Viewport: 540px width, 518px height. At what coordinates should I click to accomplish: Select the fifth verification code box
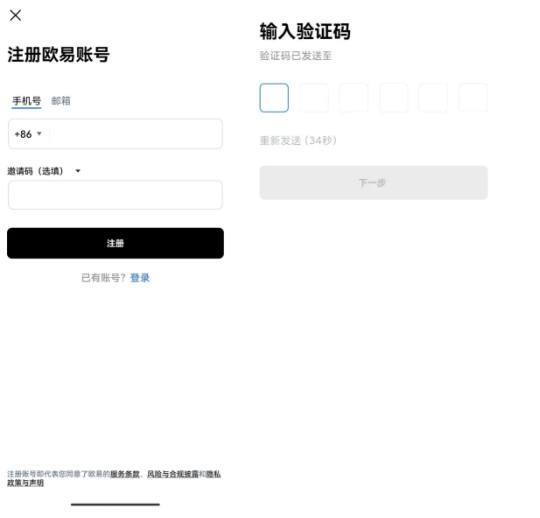pyautogui.click(x=433, y=98)
